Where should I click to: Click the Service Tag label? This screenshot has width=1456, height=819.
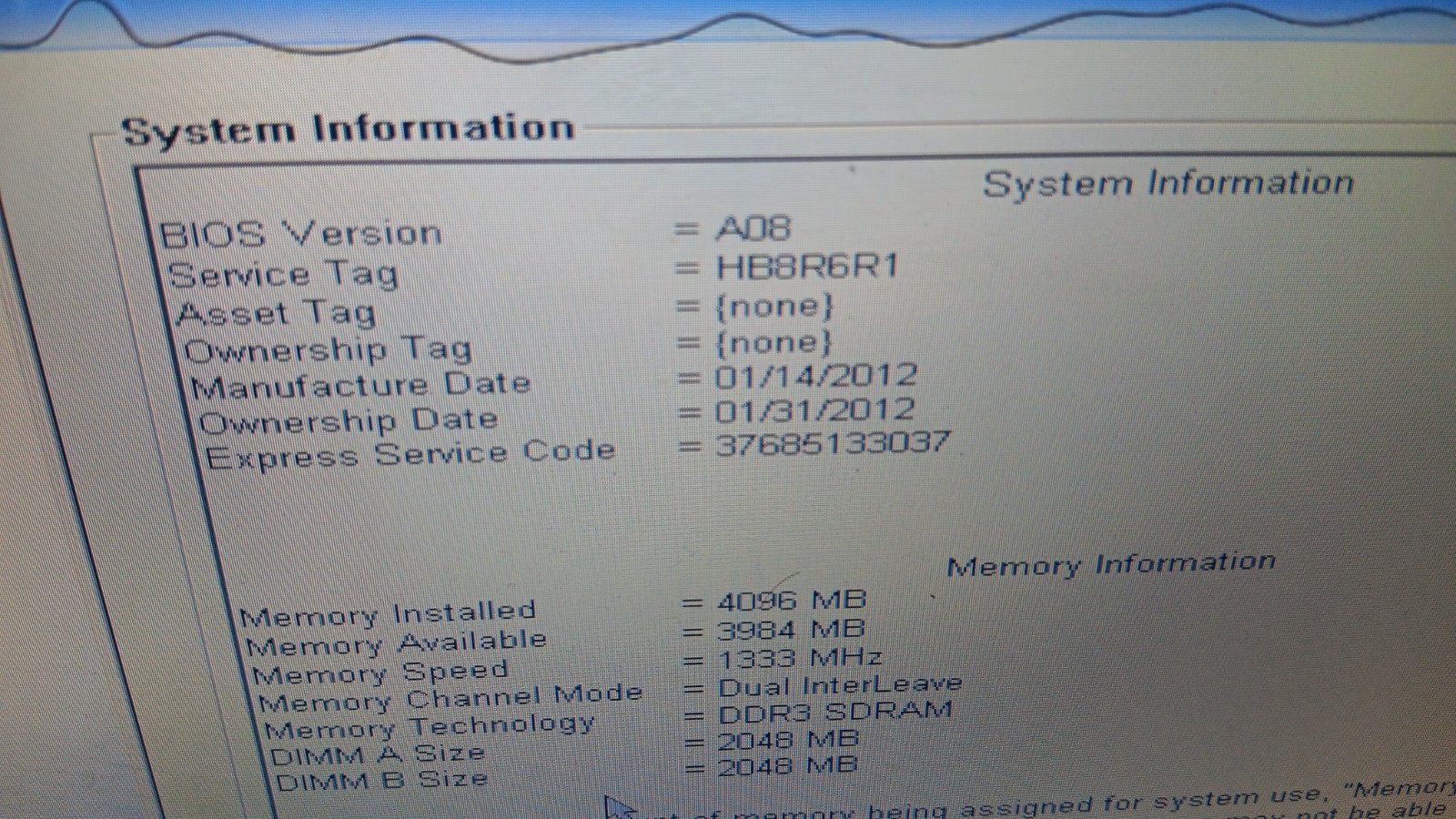[284, 274]
